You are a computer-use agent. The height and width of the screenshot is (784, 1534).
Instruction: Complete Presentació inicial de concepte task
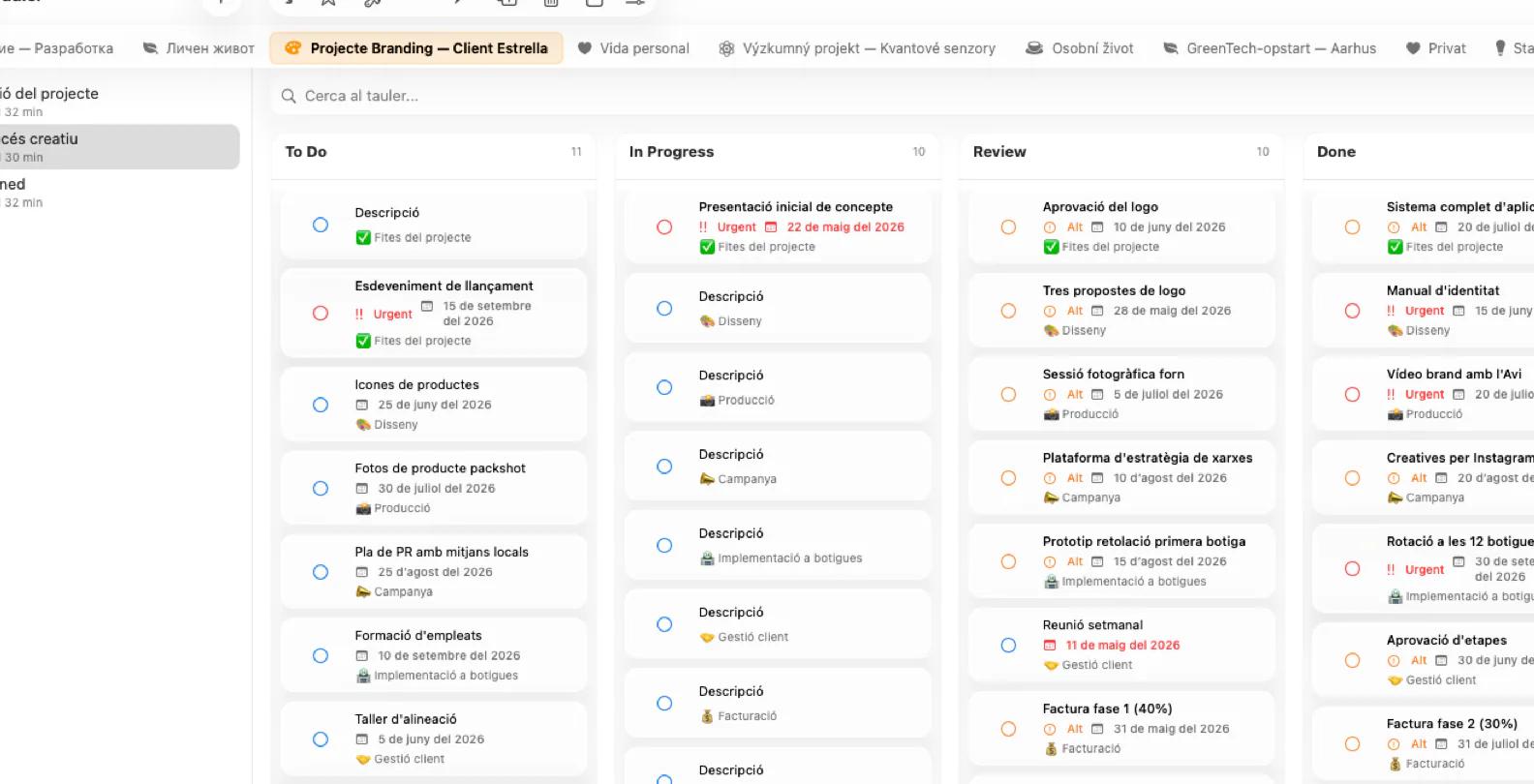point(664,227)
